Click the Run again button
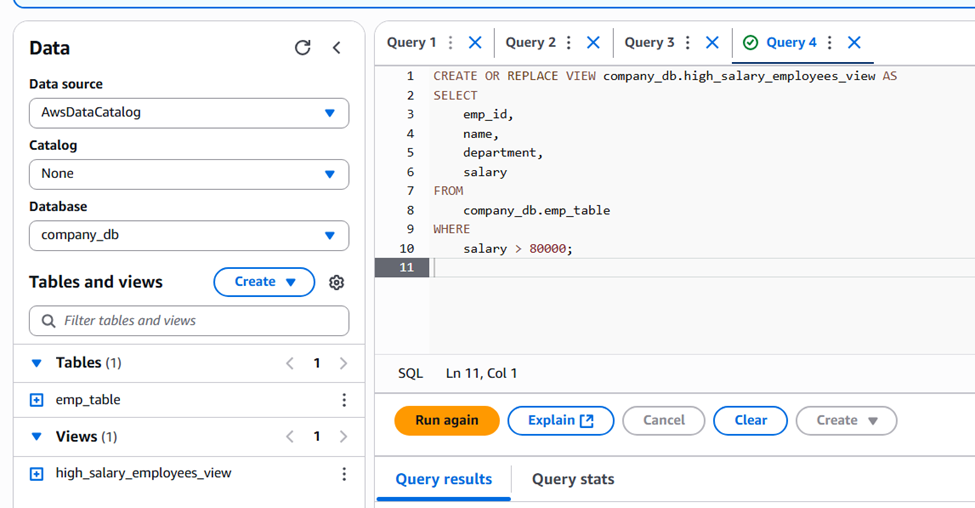Viewport: 975px width, 508px height. pyautogui.click(x=447, y=420)
